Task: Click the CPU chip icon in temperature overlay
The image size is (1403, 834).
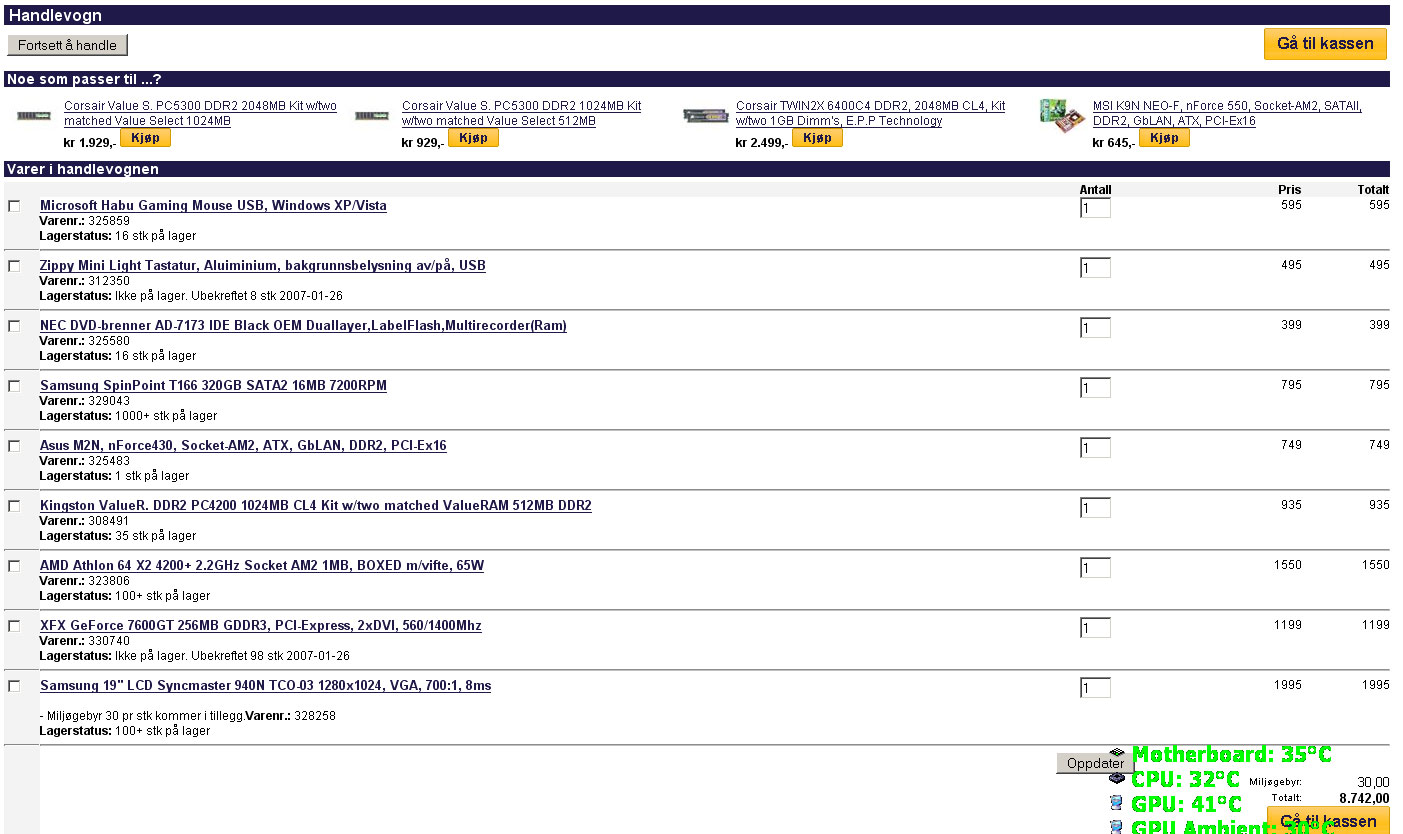Action: [1116, 779]
